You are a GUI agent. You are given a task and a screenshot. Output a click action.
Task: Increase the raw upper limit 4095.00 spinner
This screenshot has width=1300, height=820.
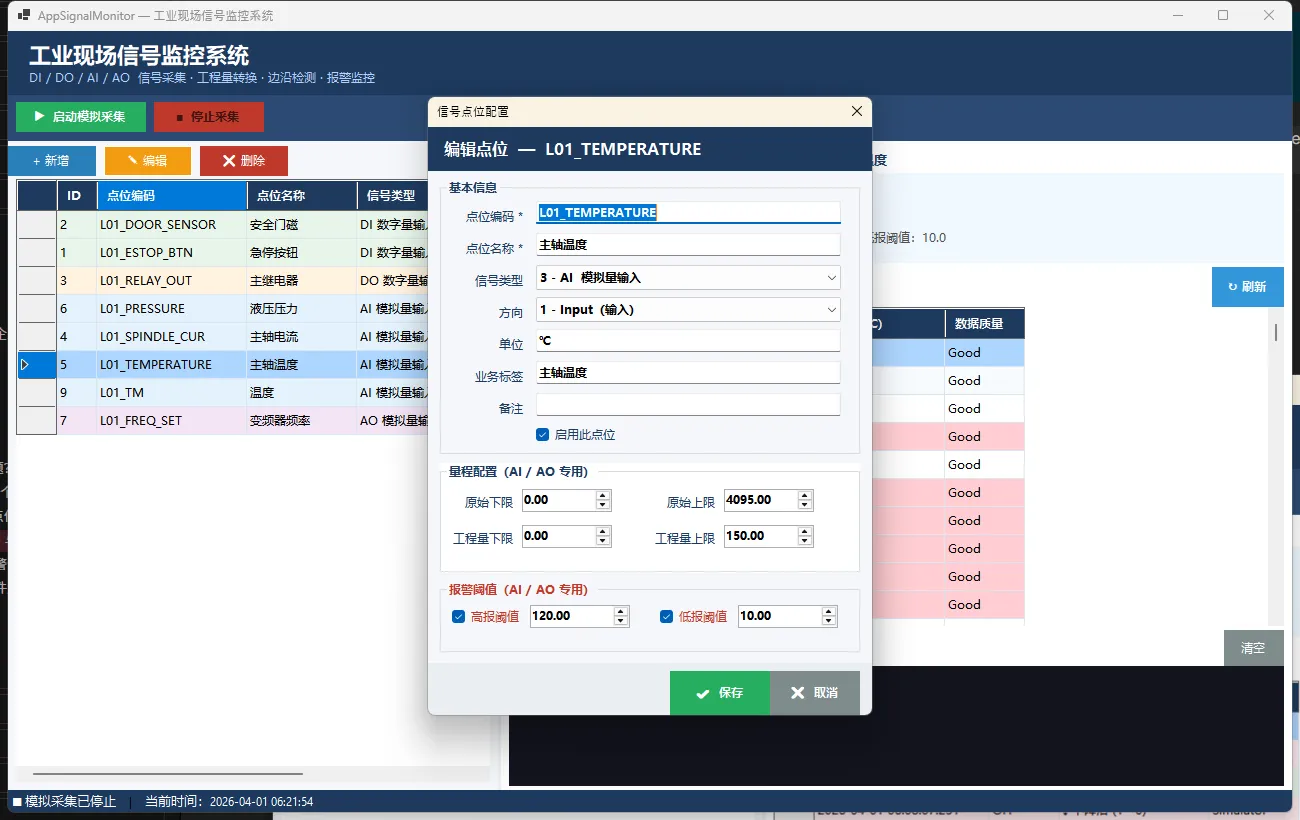click(x=806, y=495)
